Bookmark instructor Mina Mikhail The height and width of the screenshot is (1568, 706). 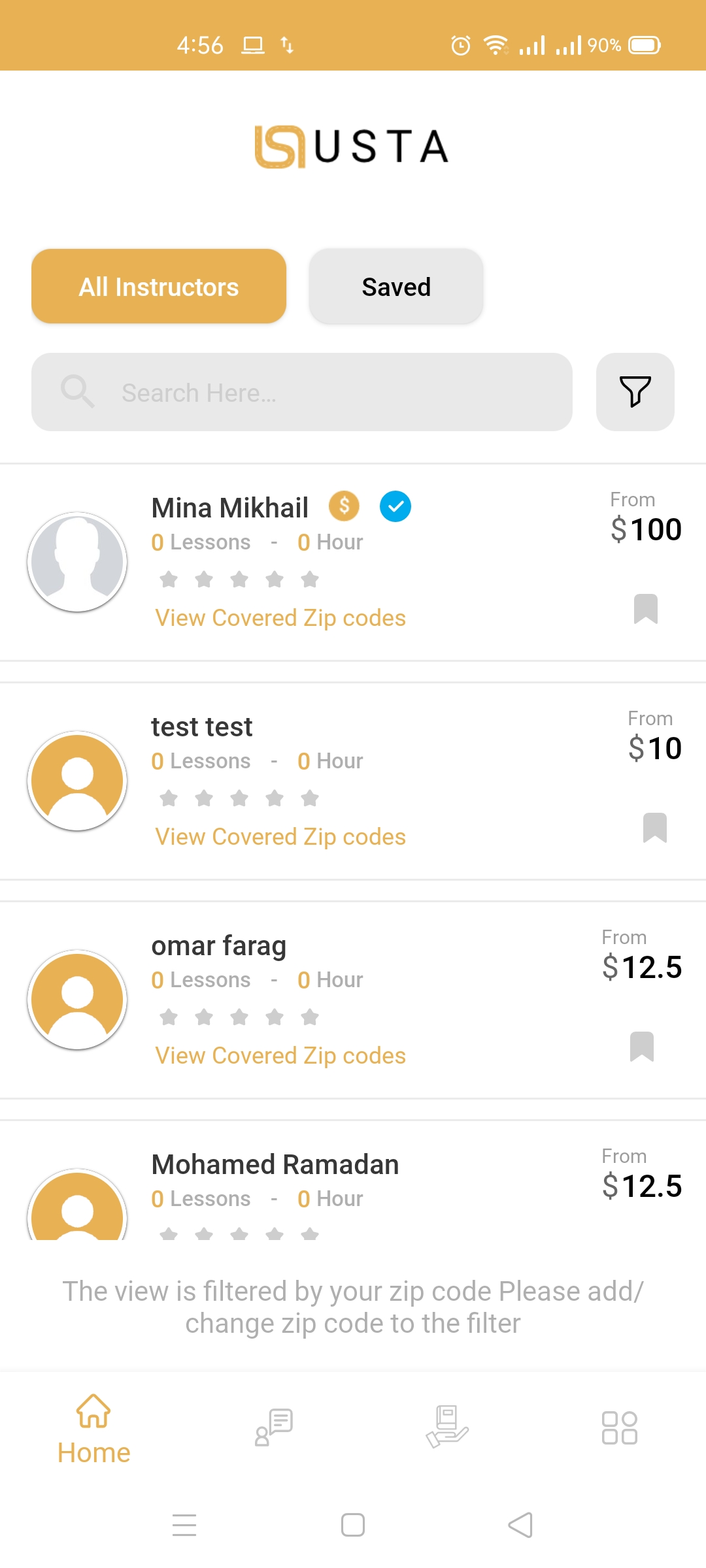(645, 609)
